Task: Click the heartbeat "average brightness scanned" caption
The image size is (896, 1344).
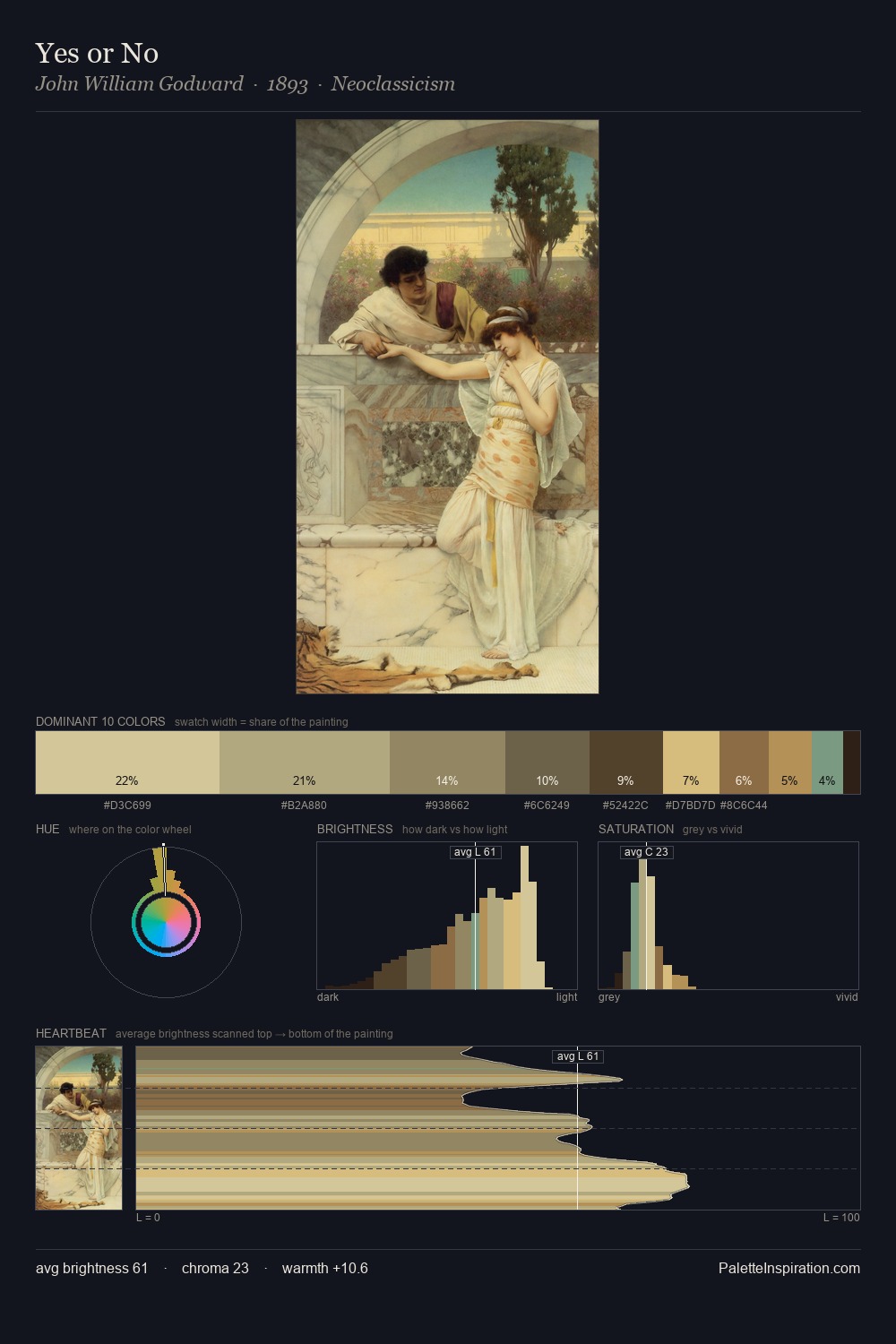Action: 254,1034
